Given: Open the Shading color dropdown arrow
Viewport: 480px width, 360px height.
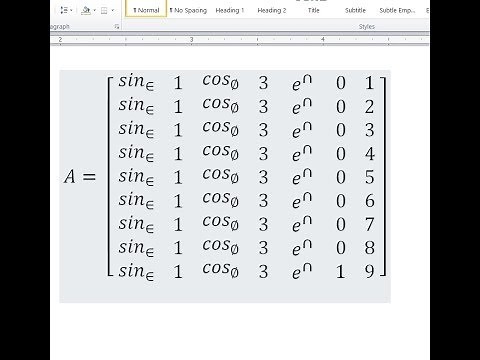Looking at the screenshot, I should 94,10.
